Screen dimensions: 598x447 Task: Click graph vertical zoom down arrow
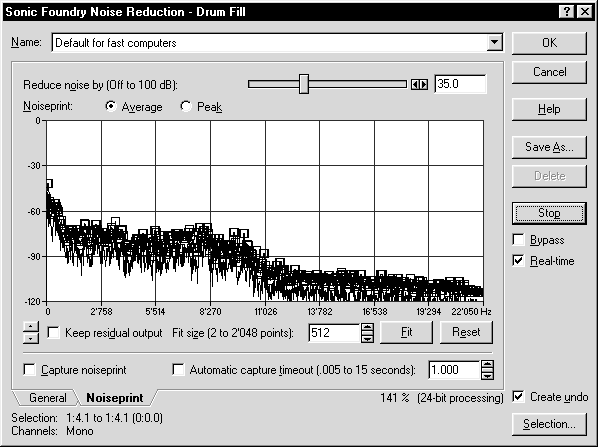click(x=31, y=338)
